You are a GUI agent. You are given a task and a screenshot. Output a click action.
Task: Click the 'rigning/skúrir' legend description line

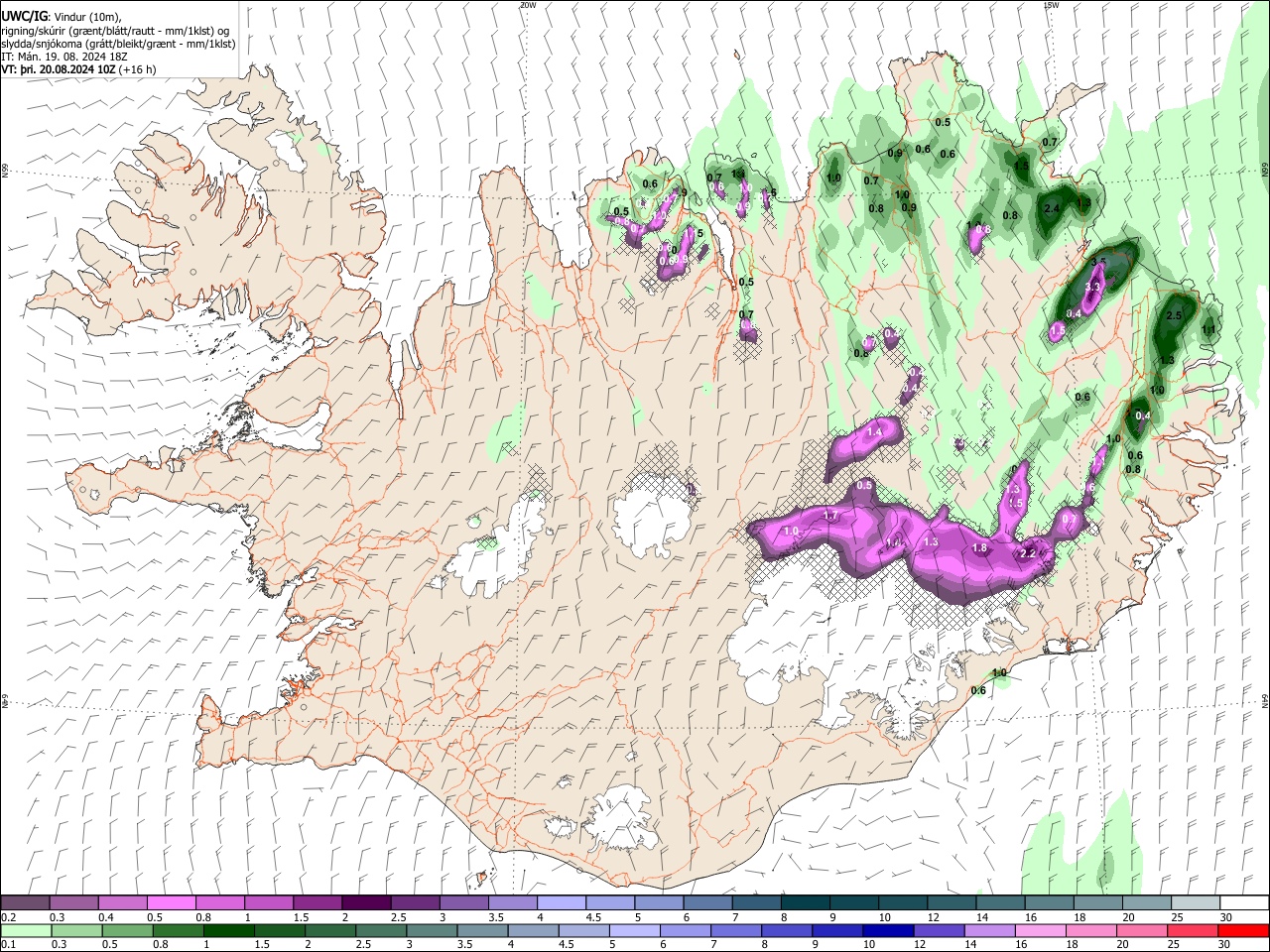pyautogui.click(x=115, y=31)
